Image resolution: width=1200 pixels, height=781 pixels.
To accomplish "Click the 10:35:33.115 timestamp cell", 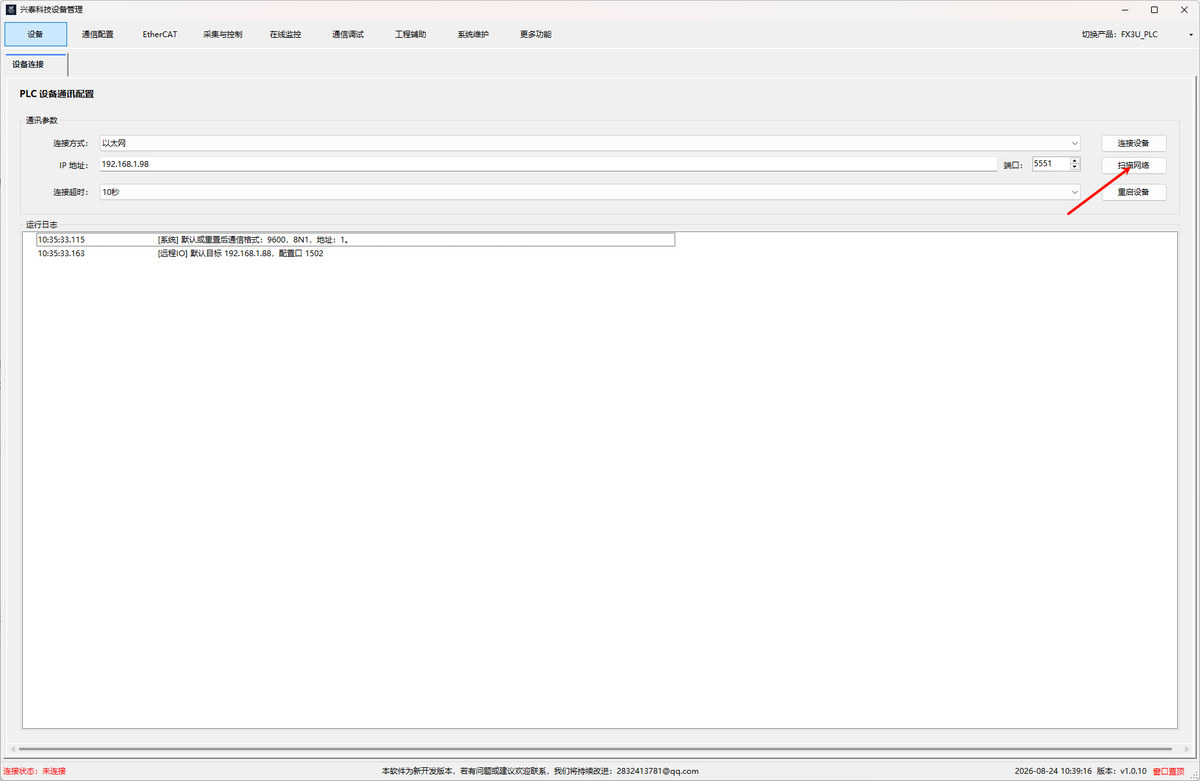I will click(x=61, y=240).
